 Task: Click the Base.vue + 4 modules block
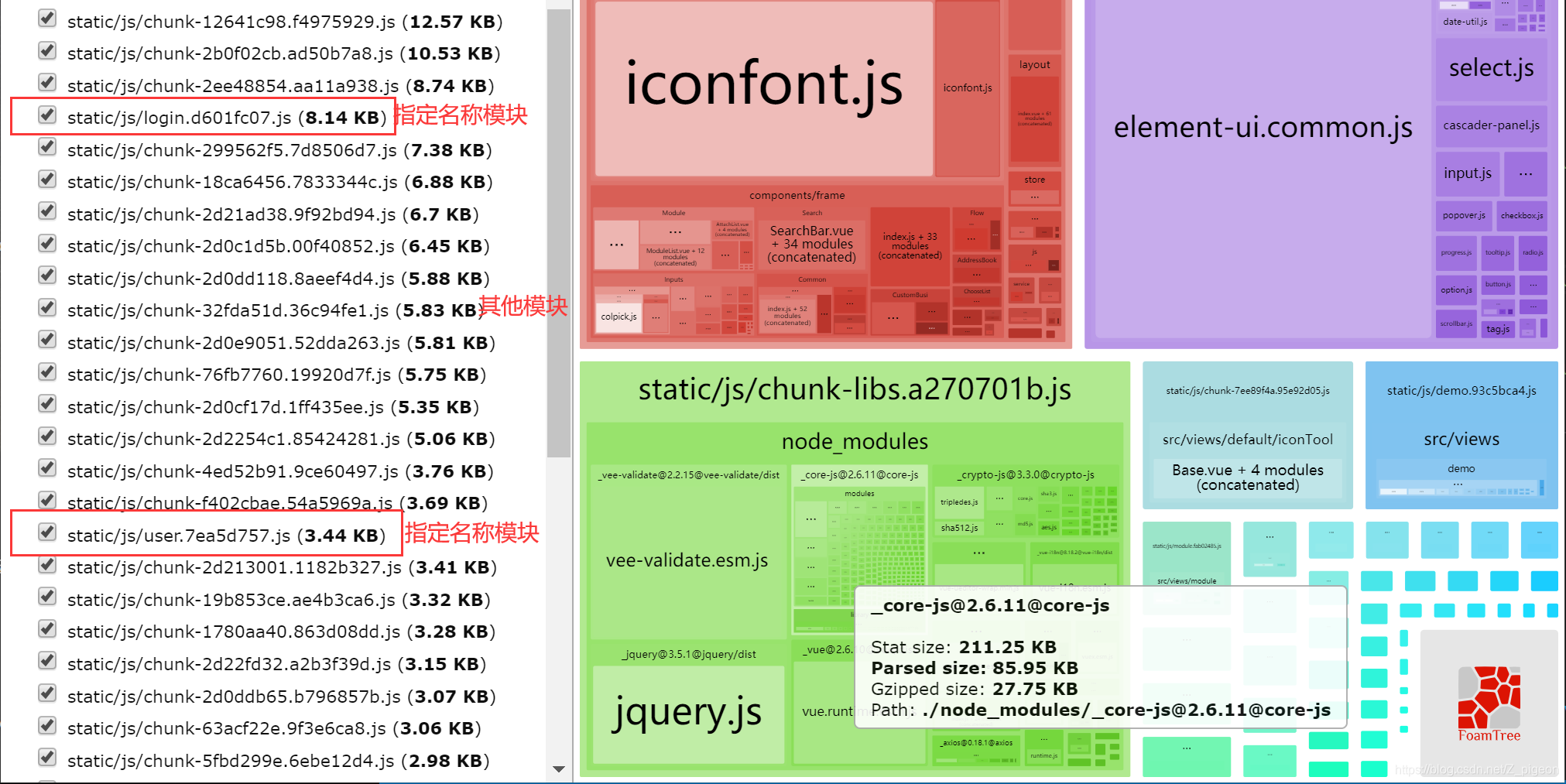pos(1248,478)
